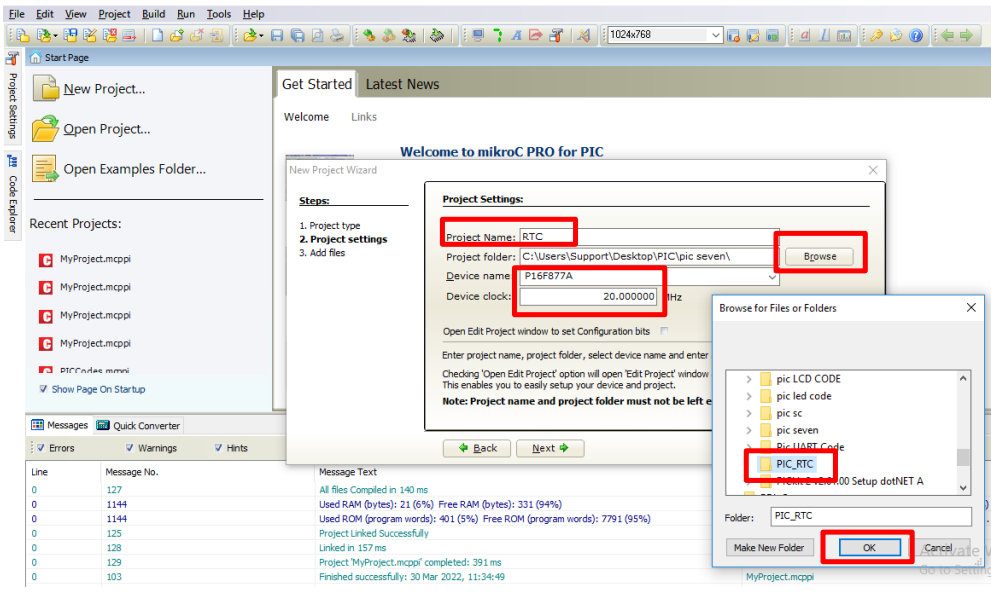Image resolution: width=998 pixels, height=611 pixels.
Task: Click the new blank file toolbar icon
Action: (158, 35)
